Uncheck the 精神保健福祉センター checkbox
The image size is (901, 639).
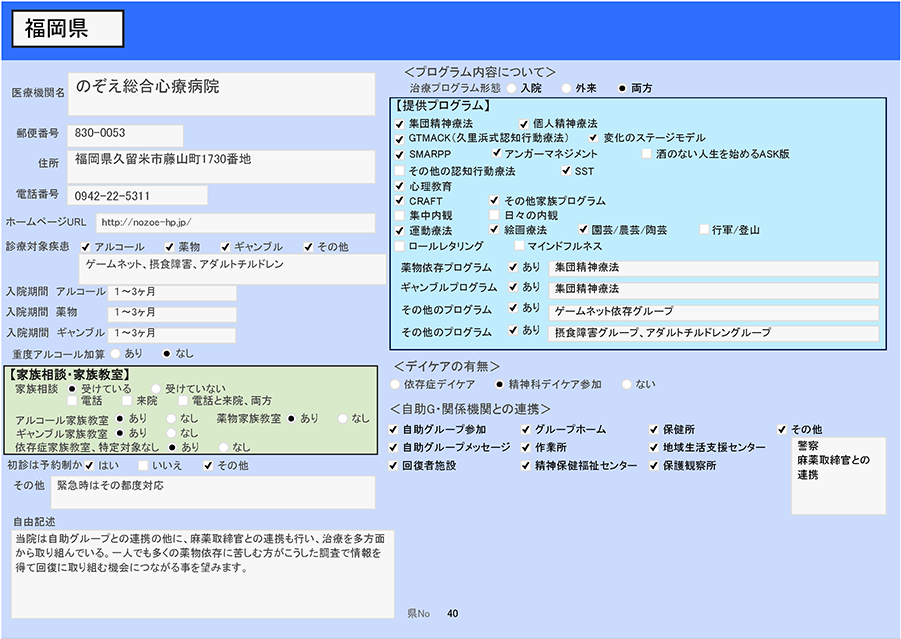tap(525, 466)
